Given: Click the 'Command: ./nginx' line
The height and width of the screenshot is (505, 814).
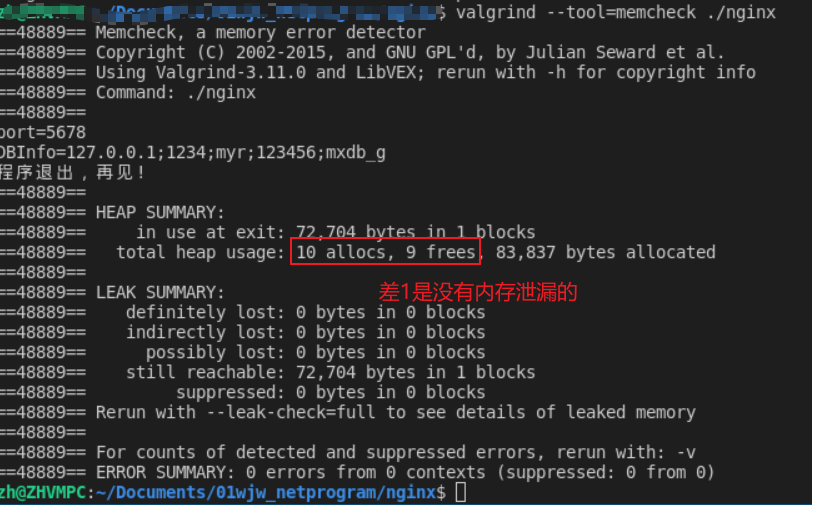Looking at the screenshot, I should pos(175,92).
